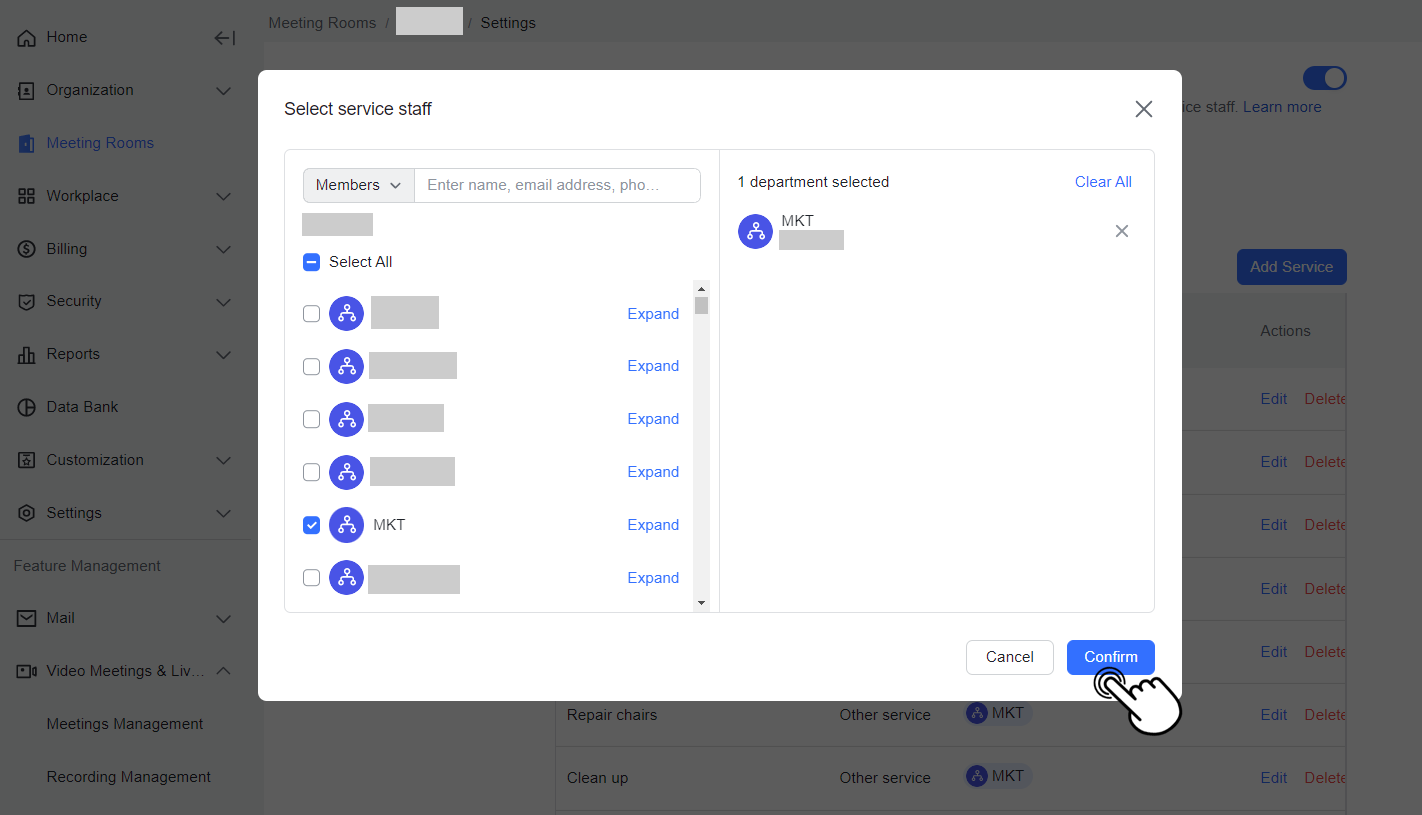Click the Data Bank icon

coord(27,408)
